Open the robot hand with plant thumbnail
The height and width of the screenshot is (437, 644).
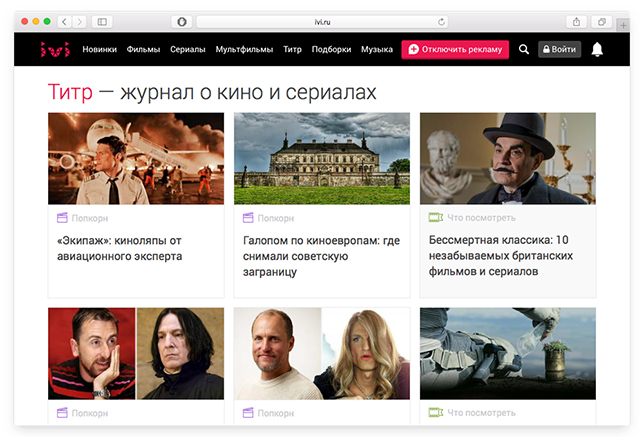(508, 354)
